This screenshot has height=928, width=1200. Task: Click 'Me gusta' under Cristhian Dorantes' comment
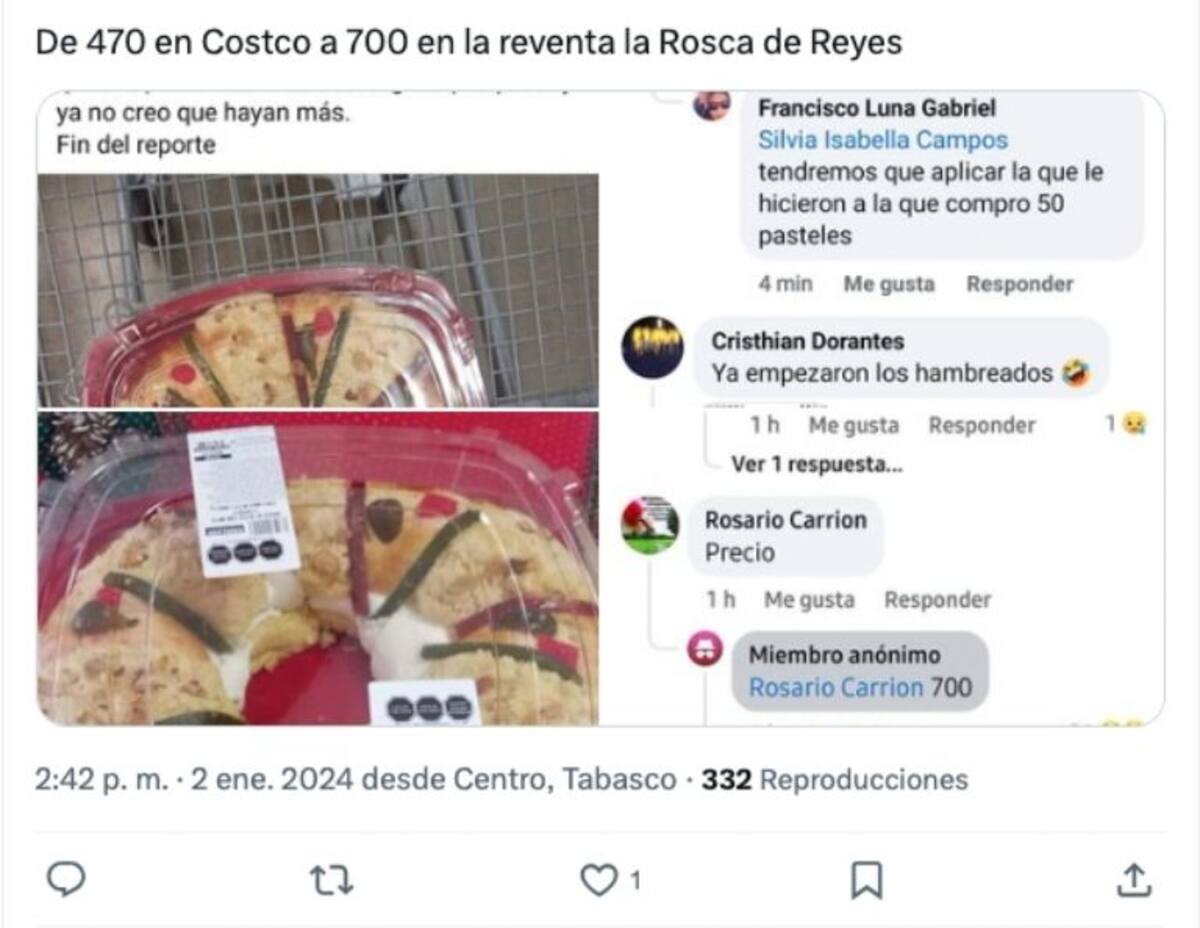click(853, 426)
